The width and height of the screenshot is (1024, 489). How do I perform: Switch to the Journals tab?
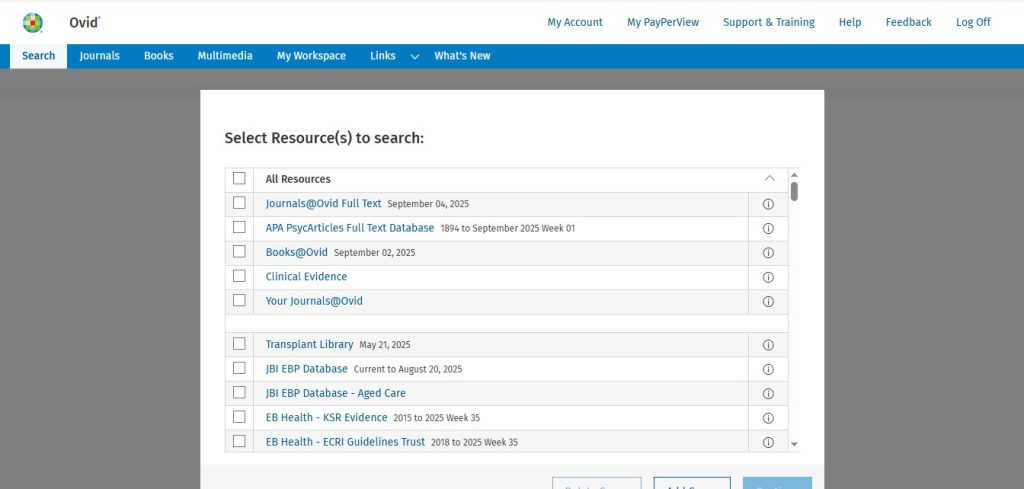pos(99,56)
